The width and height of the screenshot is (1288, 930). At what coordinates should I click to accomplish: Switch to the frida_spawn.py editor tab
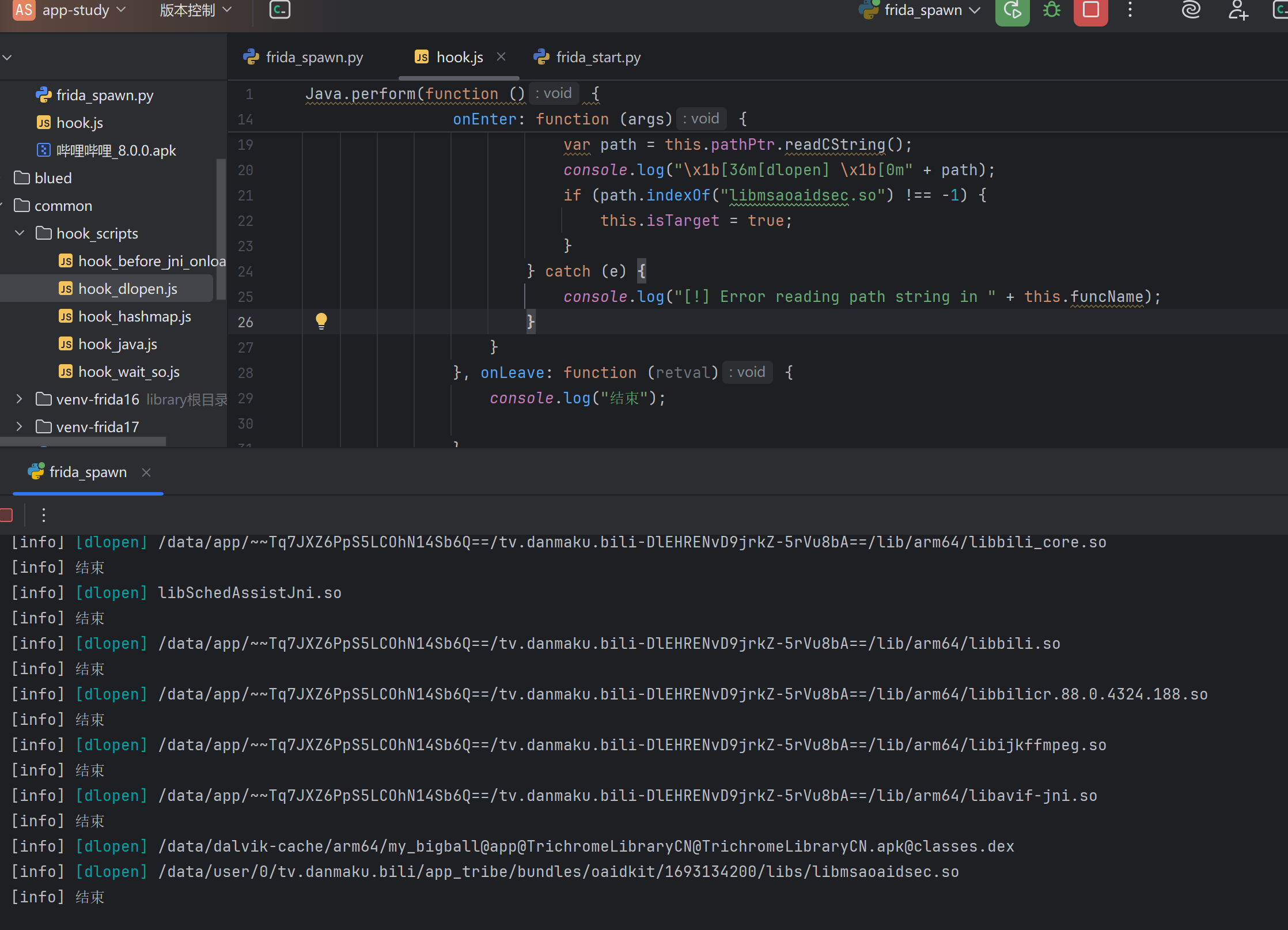tap(304, 57)
